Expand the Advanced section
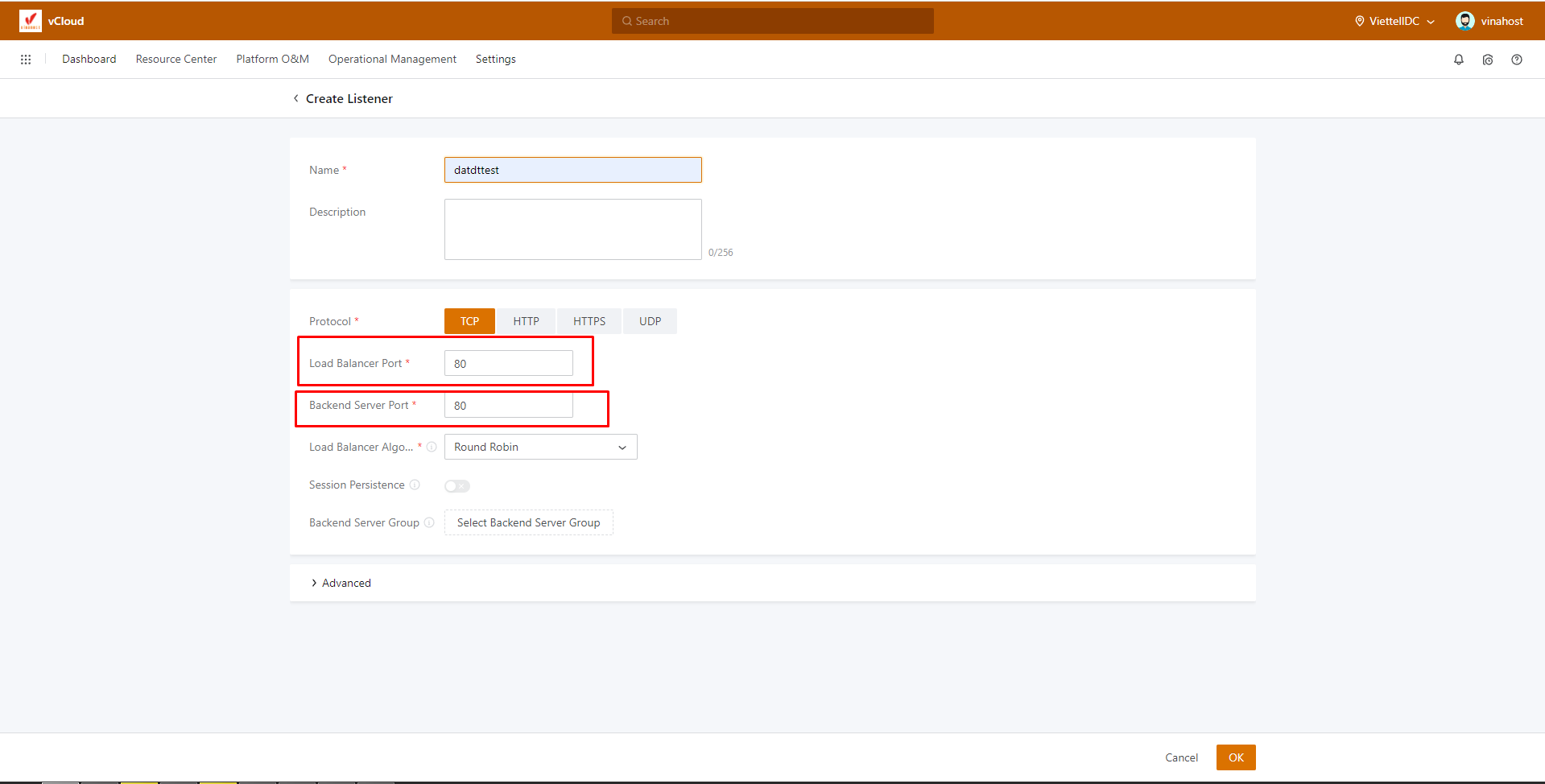 [341, 583]
